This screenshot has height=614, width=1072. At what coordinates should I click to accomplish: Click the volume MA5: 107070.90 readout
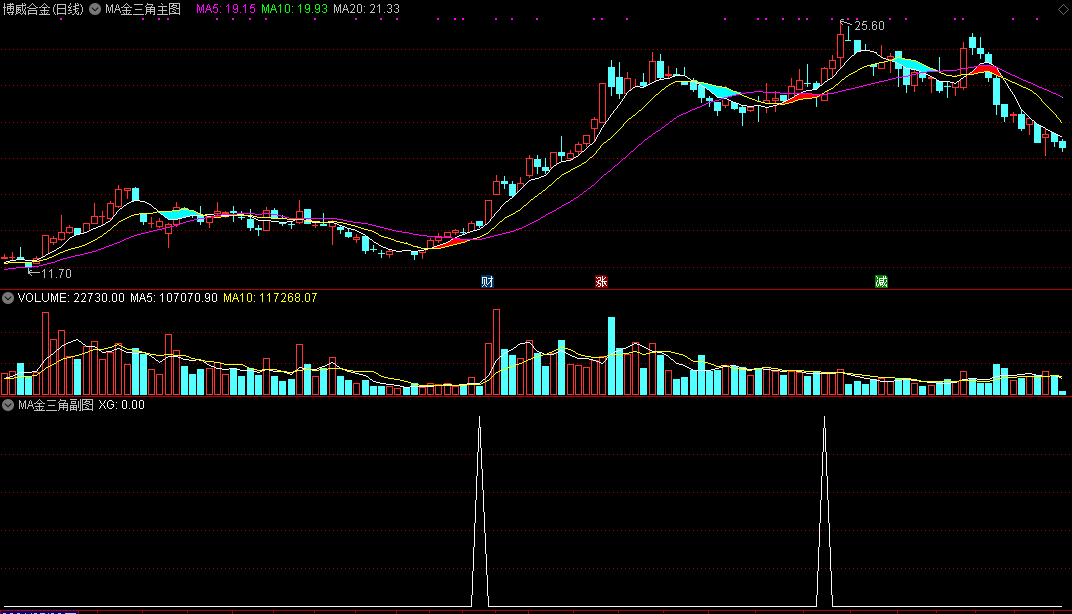pos(174,298)
